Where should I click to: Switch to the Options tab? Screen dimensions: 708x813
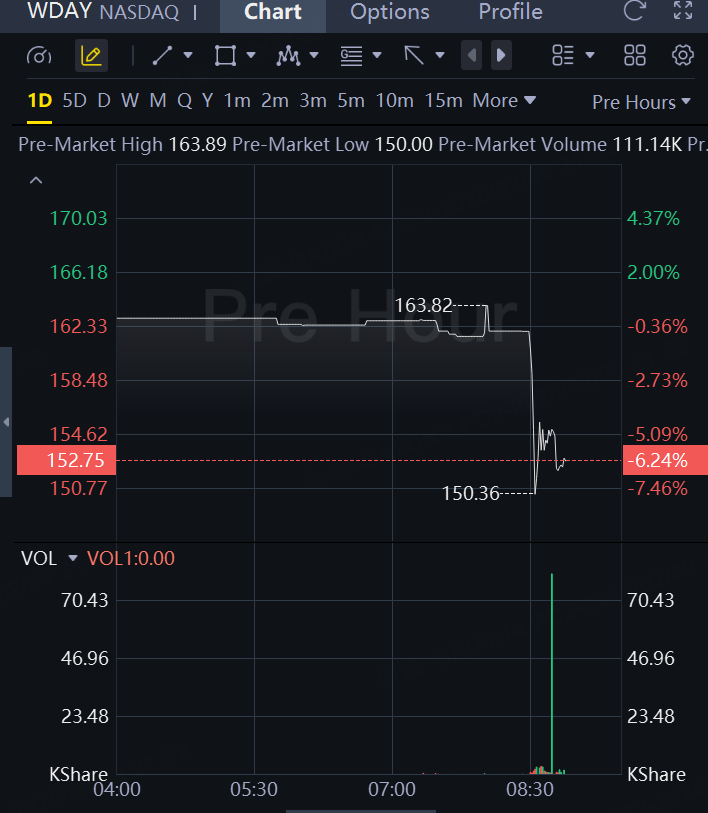pyautogui.click(x=390, y=13)
